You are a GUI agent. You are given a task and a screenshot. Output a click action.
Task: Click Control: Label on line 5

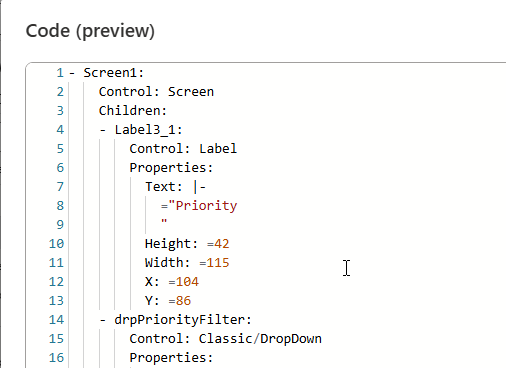[x=183, y=149]
